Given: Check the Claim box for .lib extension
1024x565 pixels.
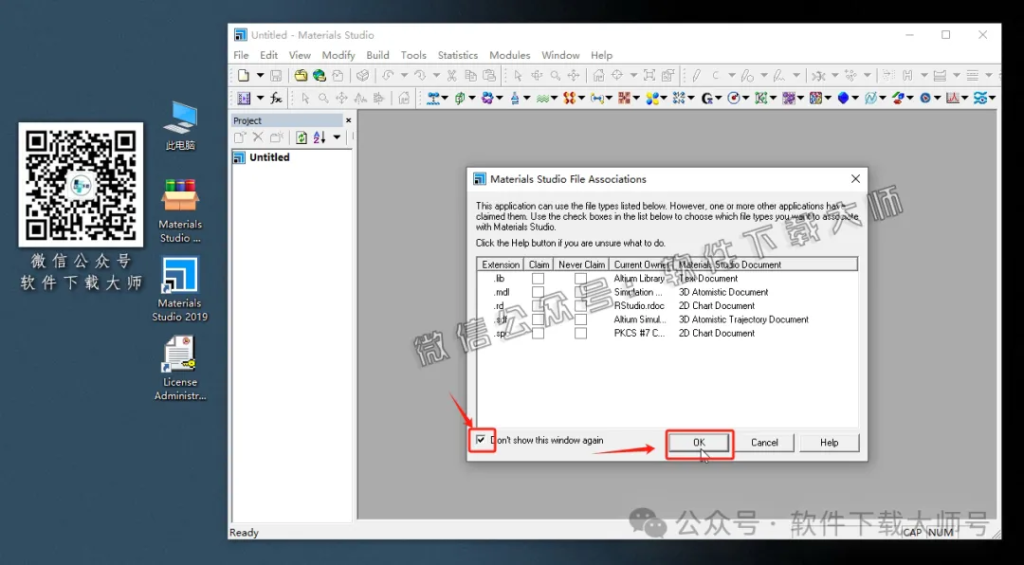Looking at the screenshot, I should (x=538, y=279).
